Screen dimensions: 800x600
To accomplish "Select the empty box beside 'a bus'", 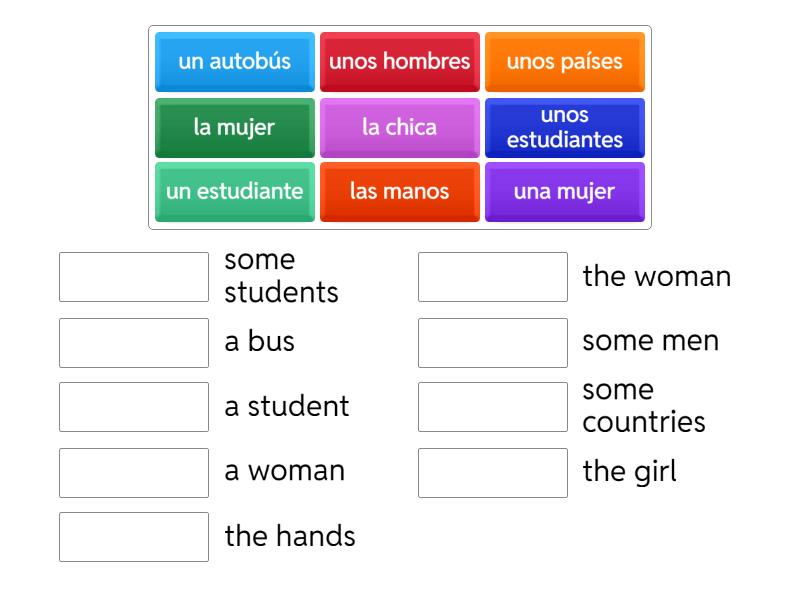I will 134,342.
